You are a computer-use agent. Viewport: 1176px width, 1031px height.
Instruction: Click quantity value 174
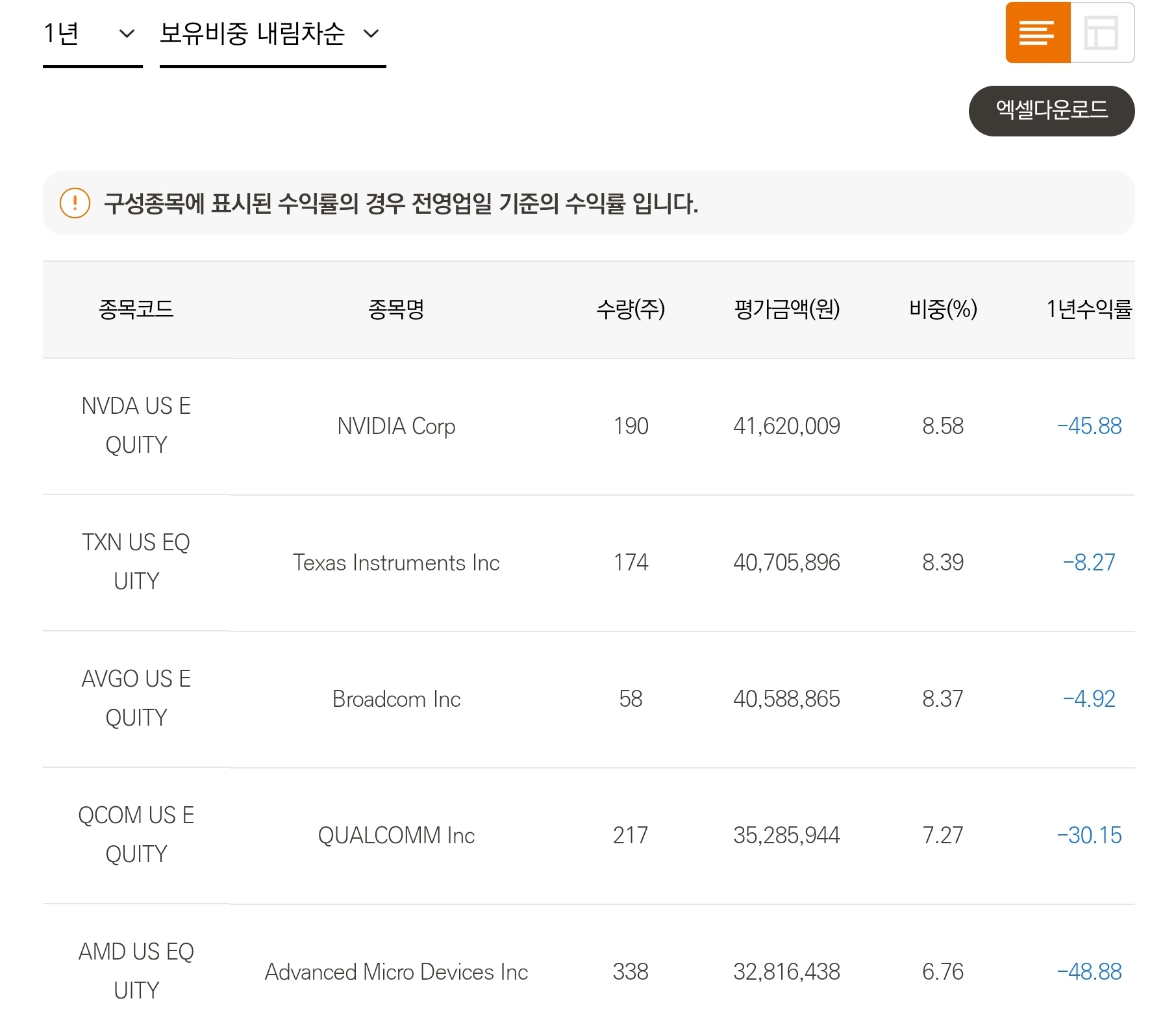(631, 563)
